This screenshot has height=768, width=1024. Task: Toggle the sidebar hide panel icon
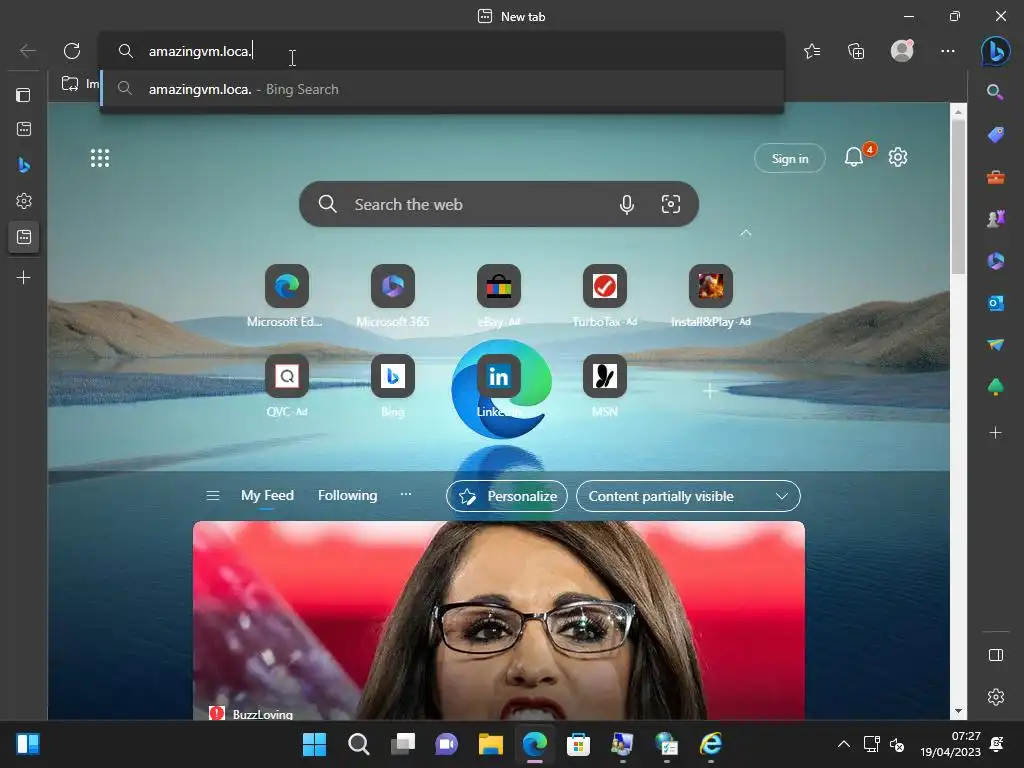click(995, 655)
